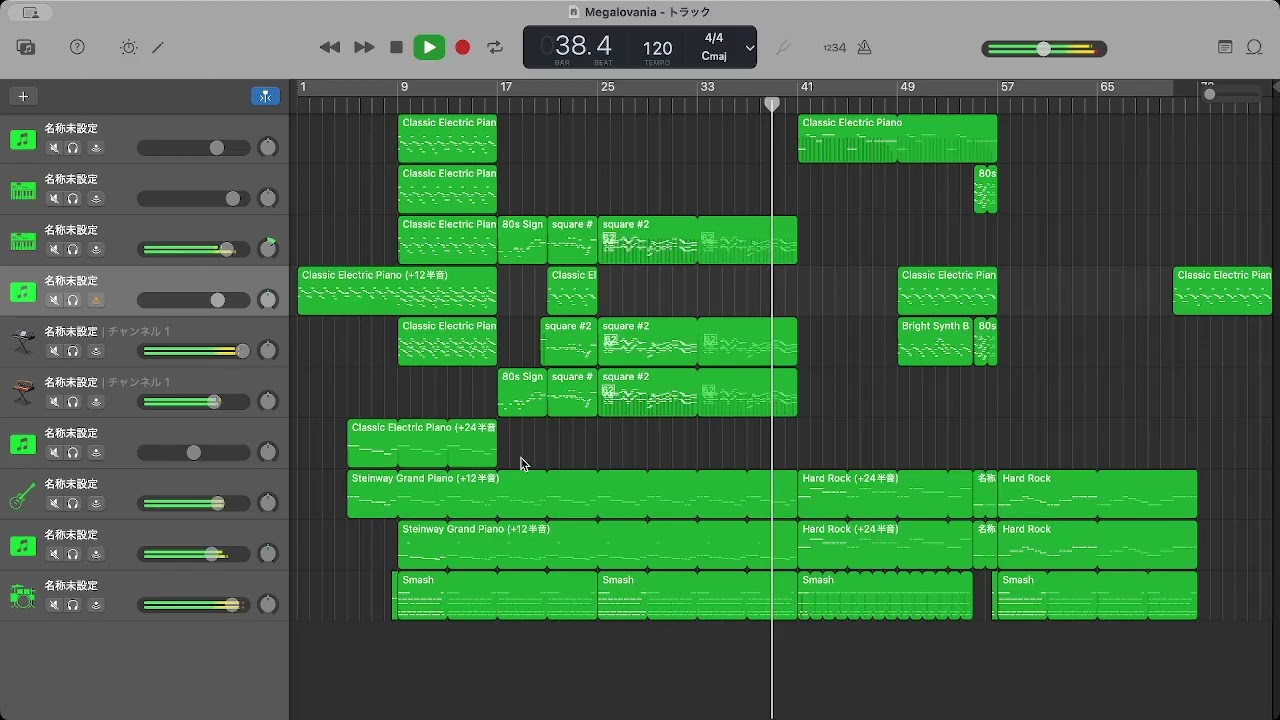Add a new track with plus button
This screenshot has width=1280, height=720.
(23, 96)
